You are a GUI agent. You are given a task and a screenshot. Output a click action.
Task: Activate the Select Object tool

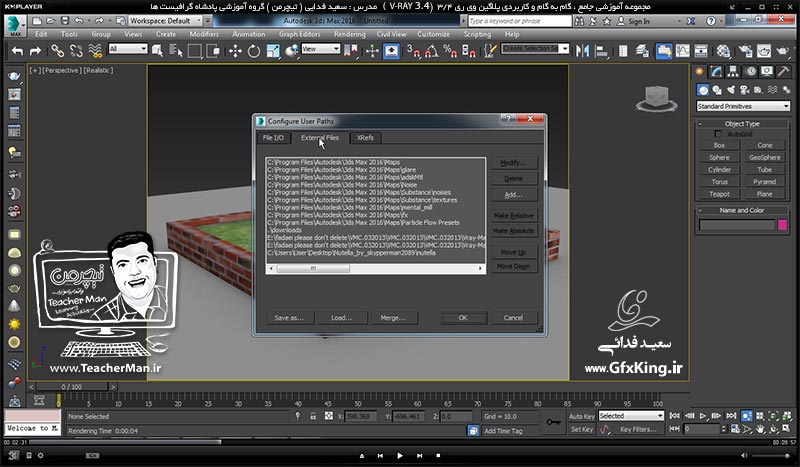tap(157, 51)
